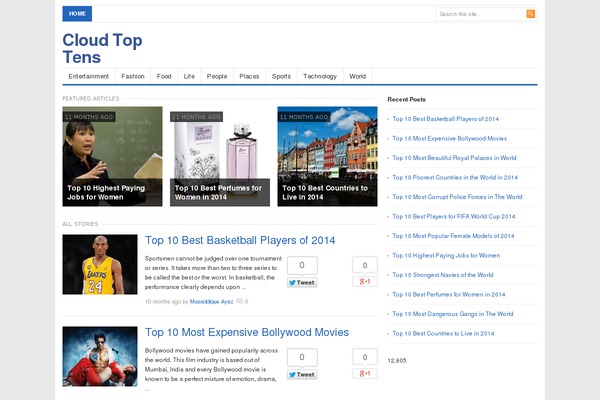This screenshot has height=400, width=600.
Task: Open the Technology category menu
Action: pos(320,76)
